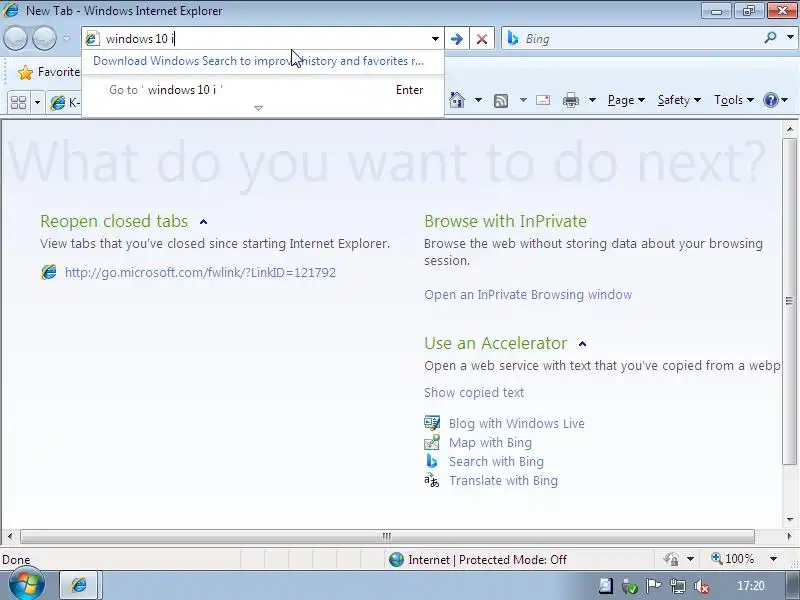Click the Back navigation button
The image size is (800, 600).
click(15, 39)
